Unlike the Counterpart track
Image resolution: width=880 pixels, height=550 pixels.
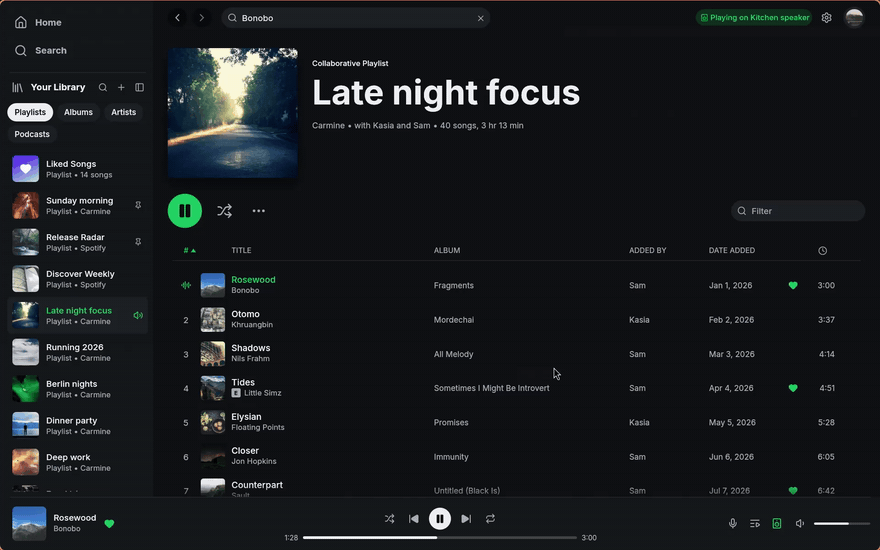coord(793,491)
